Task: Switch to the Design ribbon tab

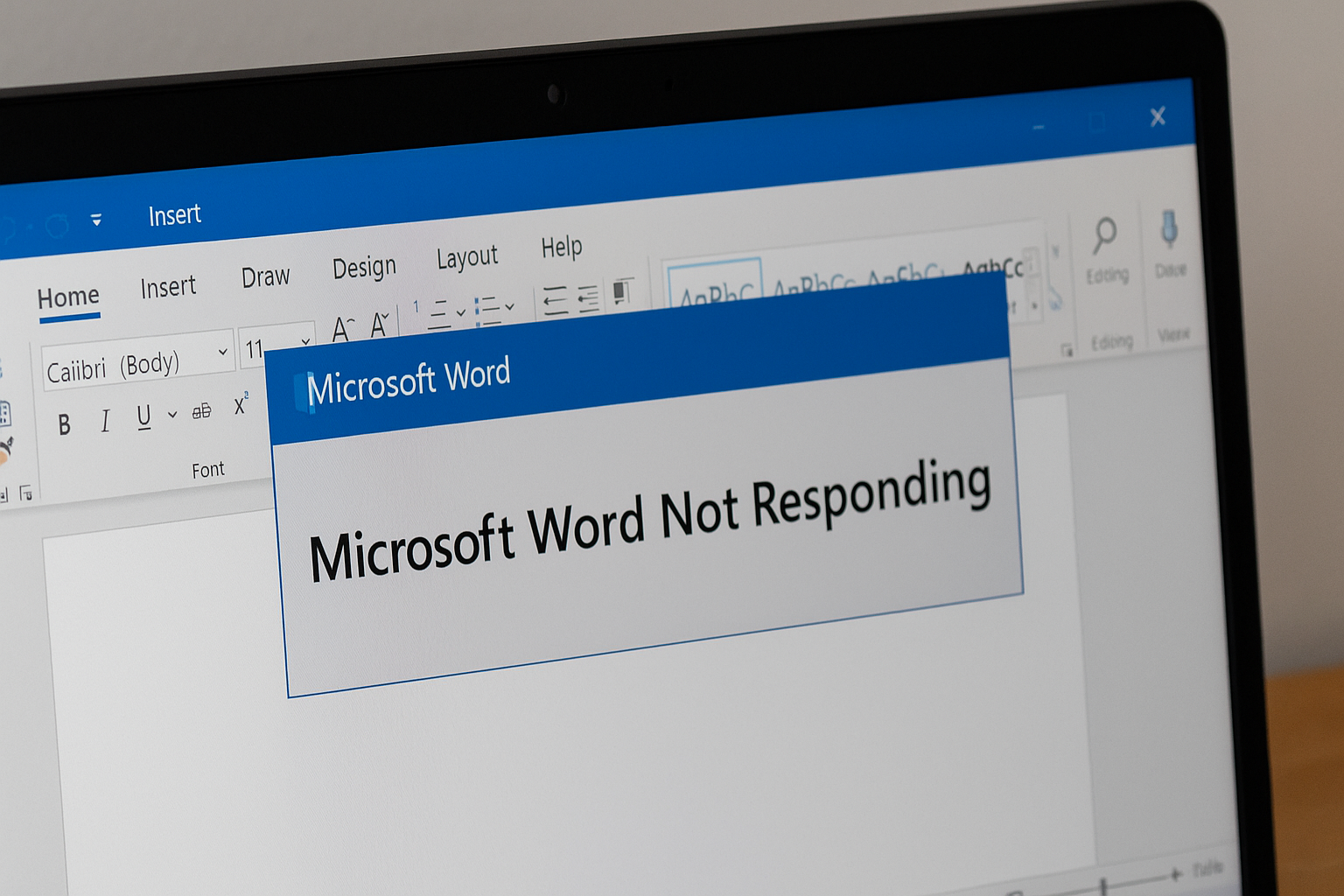Action: pos(364,267)
